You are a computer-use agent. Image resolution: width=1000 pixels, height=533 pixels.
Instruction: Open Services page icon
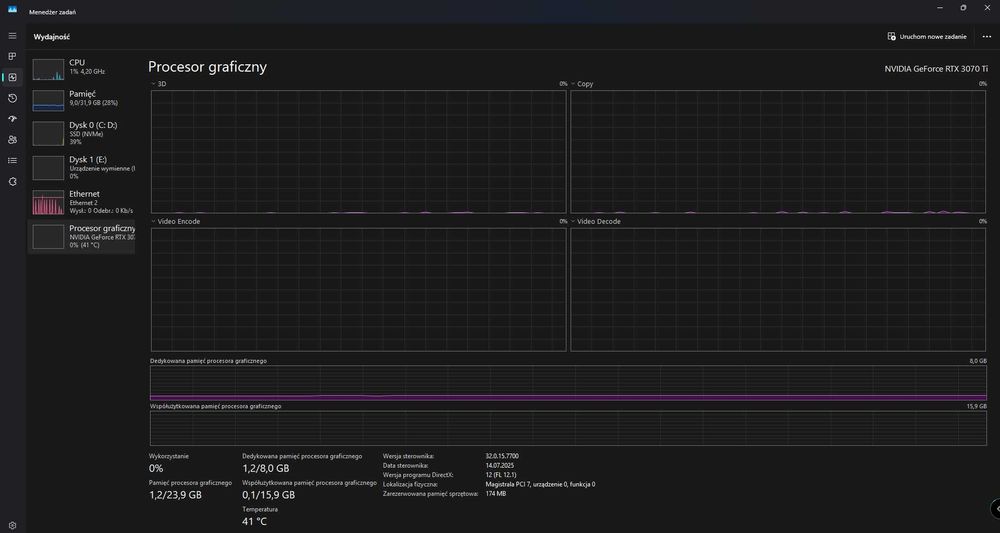(x=12, y=182)
